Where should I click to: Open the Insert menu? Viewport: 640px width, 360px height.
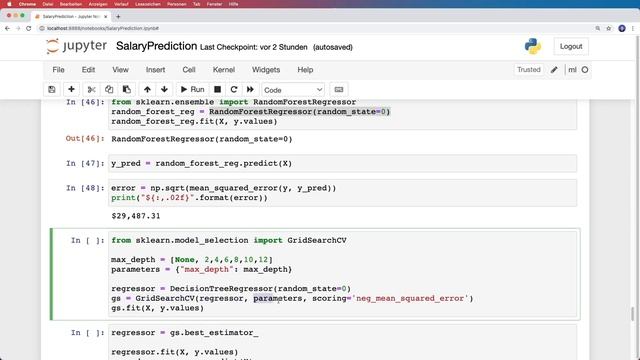pyautogui.click(x=156, y=70)
